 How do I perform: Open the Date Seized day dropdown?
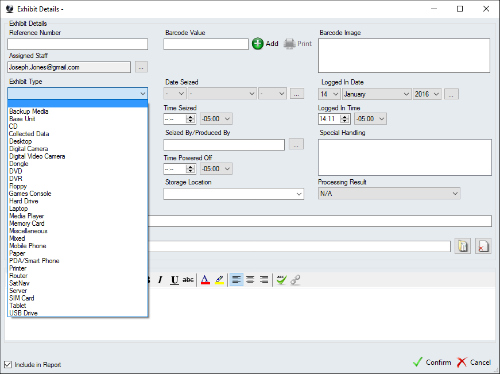point(175,94)
